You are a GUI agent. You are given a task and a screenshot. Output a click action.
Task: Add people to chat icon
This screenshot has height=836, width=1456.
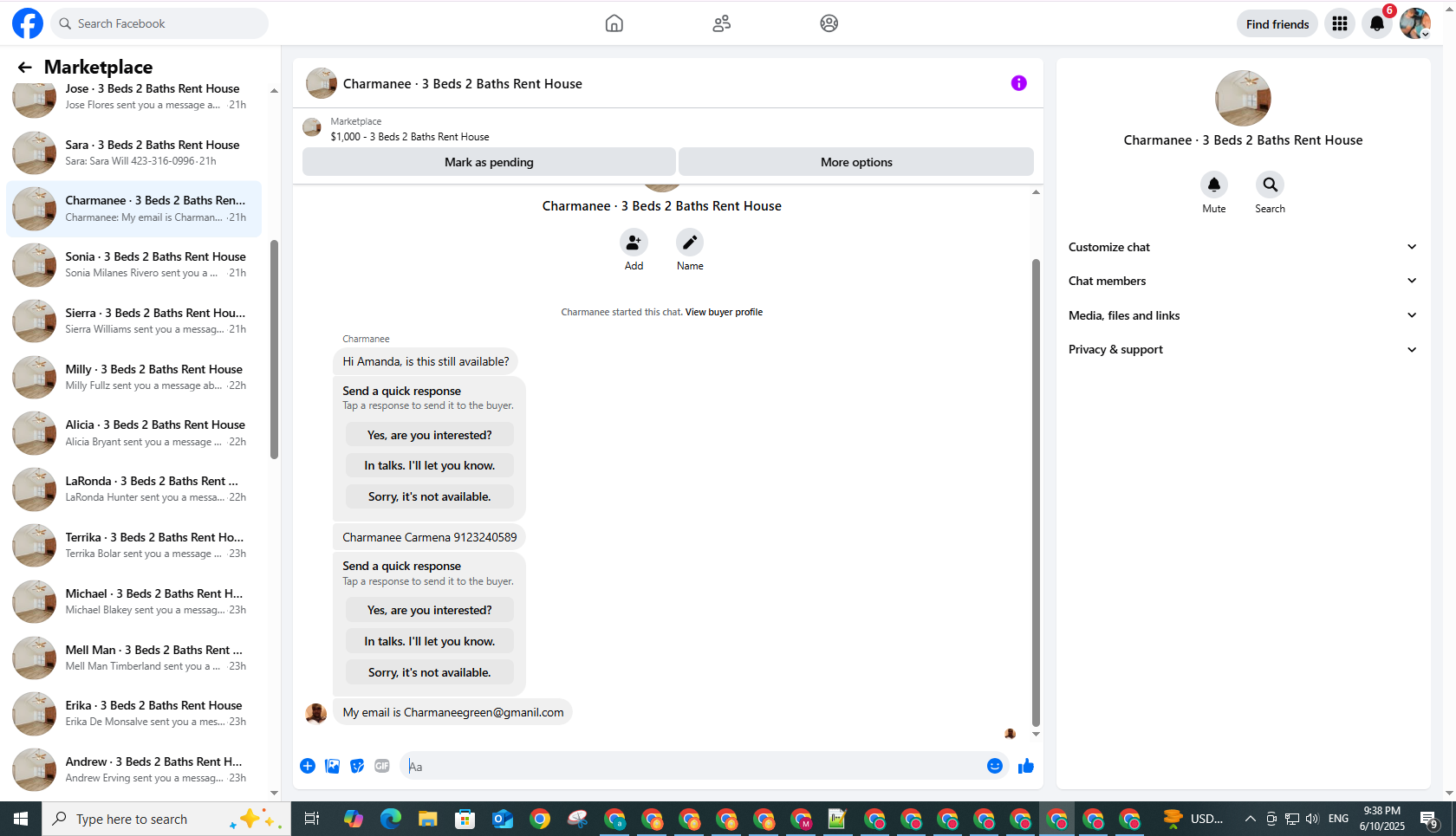pyautogui.click(x=634, y=243)
